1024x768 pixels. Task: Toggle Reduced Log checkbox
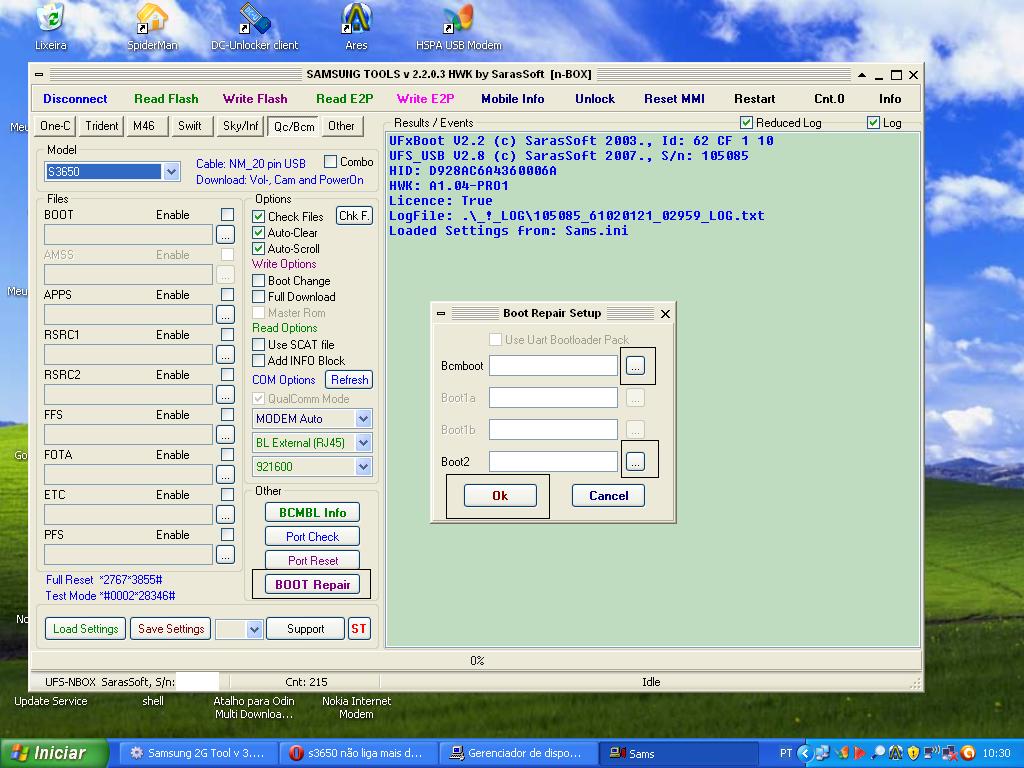point(746,122)
